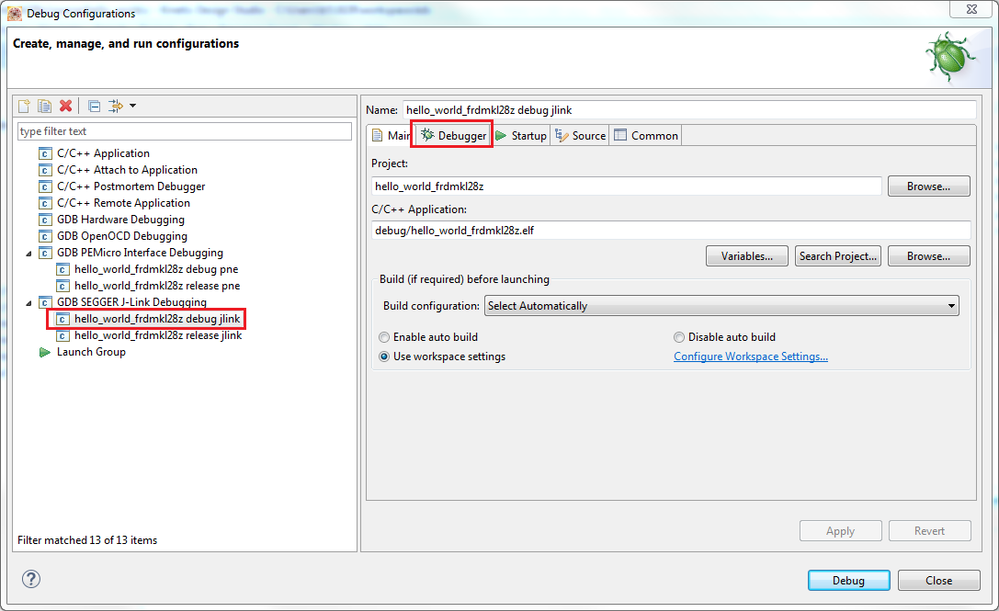Select Use workspace settings radio
The height and width of the screenshot is (611, 999).
384,357
